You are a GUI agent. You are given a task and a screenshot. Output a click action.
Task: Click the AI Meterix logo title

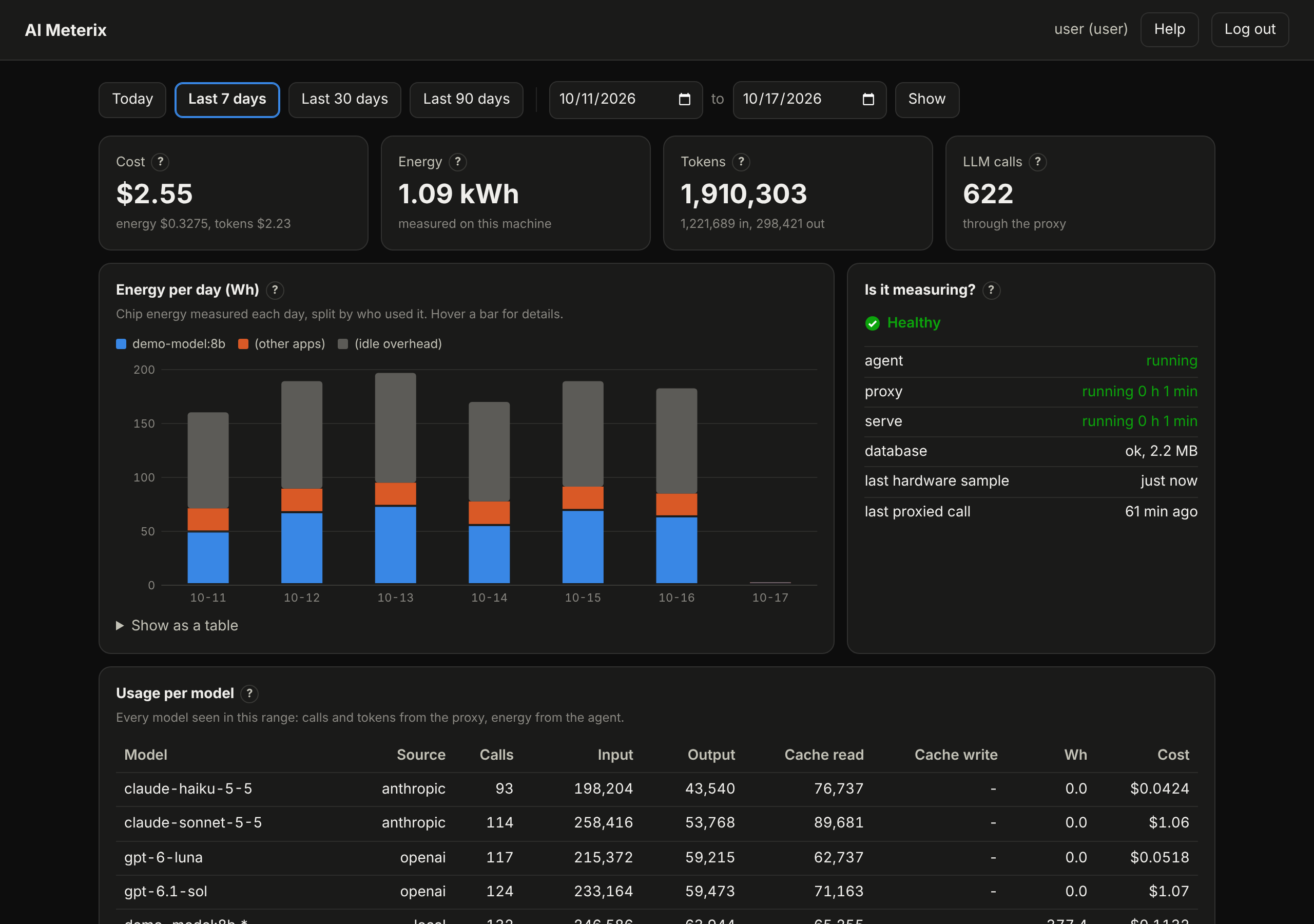point(66,30)
